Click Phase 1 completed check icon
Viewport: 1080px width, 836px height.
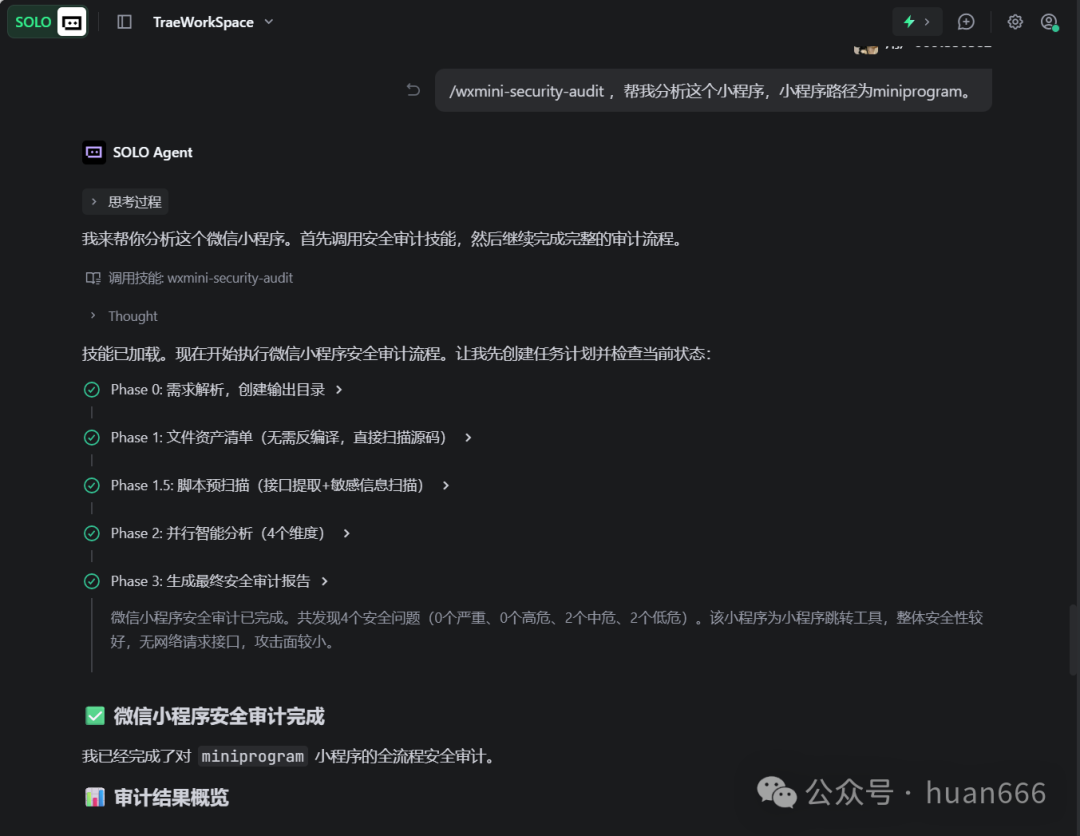92,437
